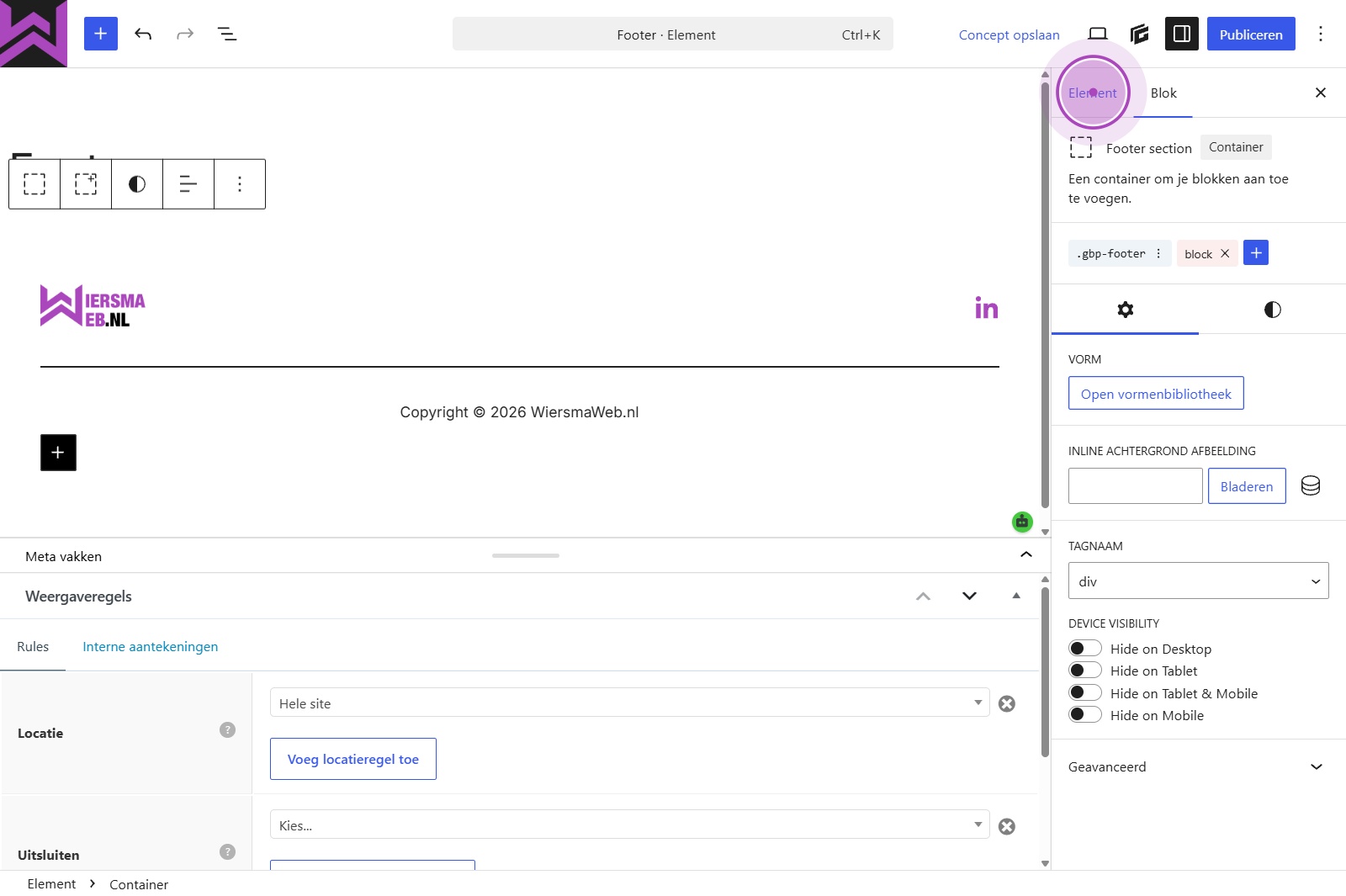Select Container in the breadcrumb

[139, 884]
